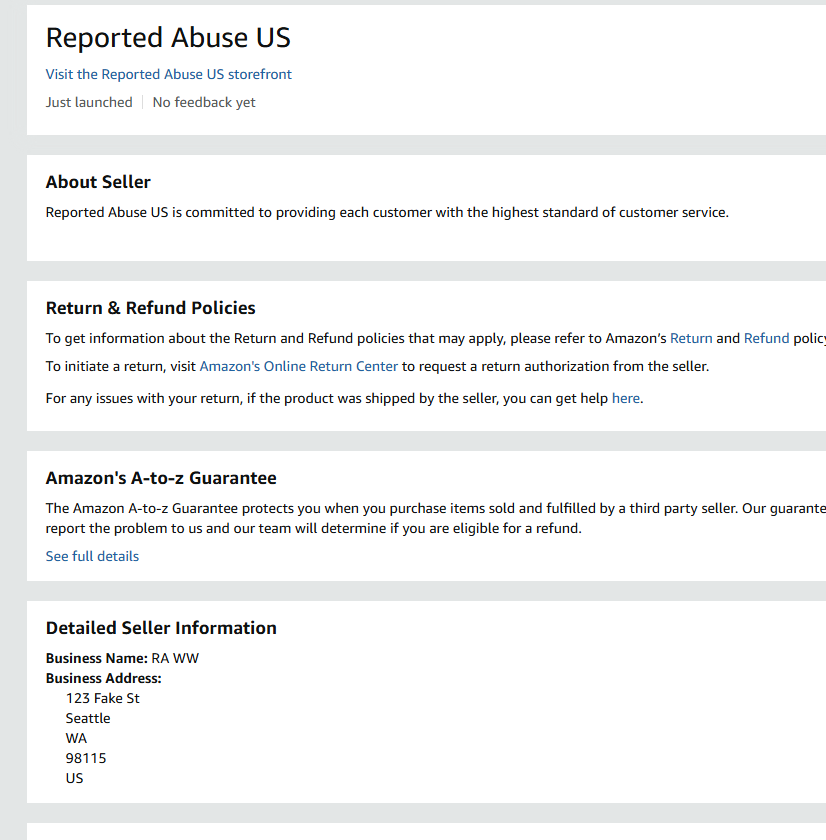Click the city name Seattle
Screen dimensions: 826x840
tap(88, 718)
